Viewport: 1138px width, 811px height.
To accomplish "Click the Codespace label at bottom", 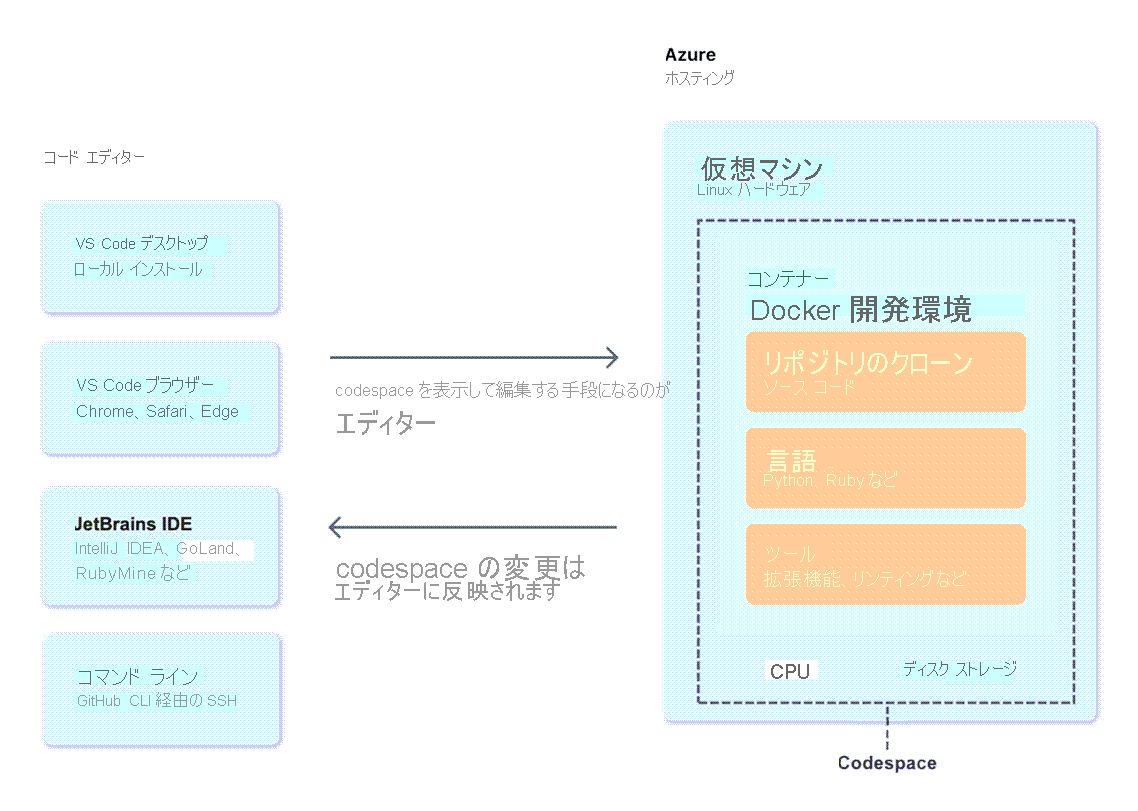I will coord(886,762).
